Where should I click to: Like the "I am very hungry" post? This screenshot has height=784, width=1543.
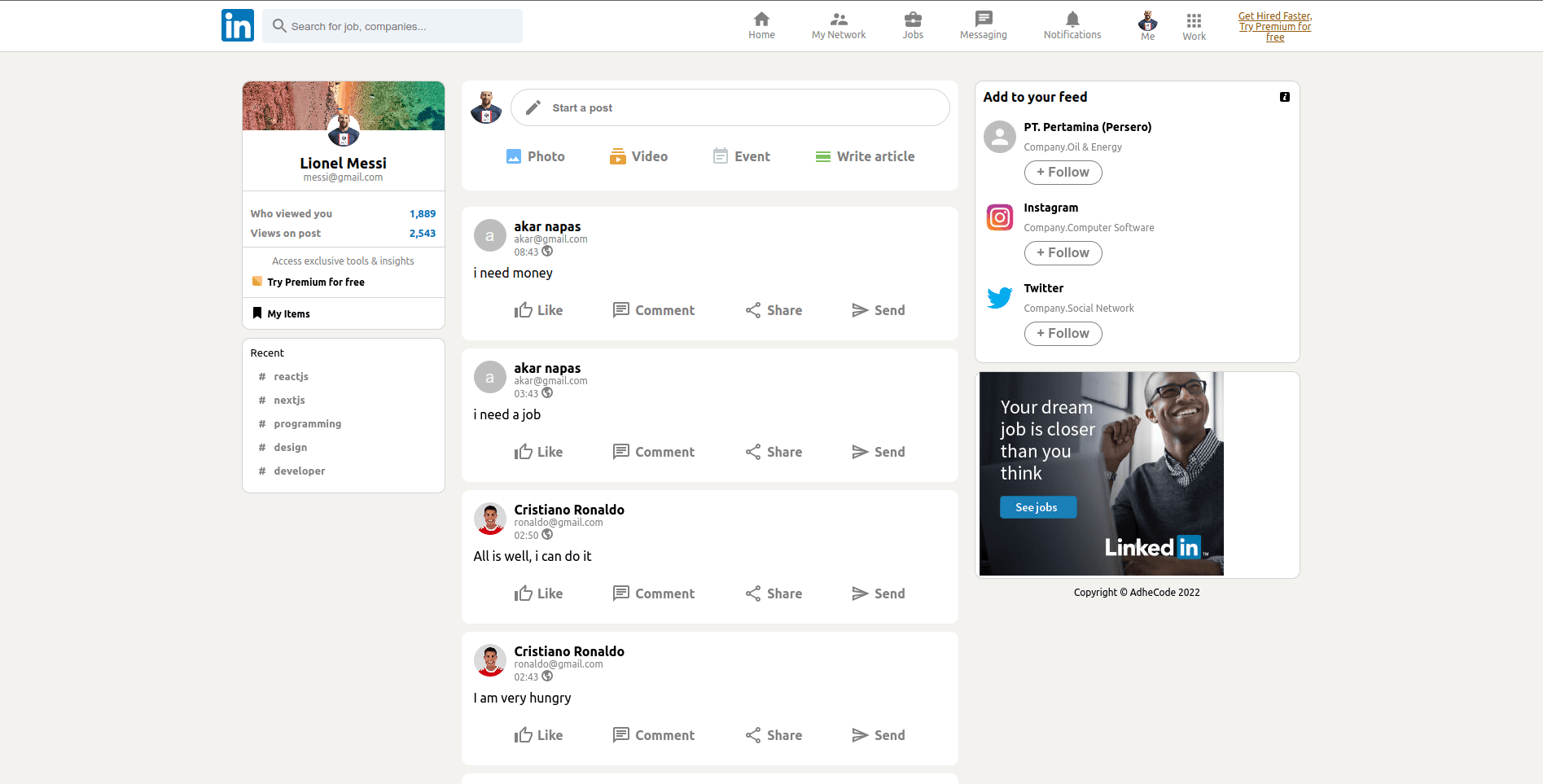pos(538,735)
